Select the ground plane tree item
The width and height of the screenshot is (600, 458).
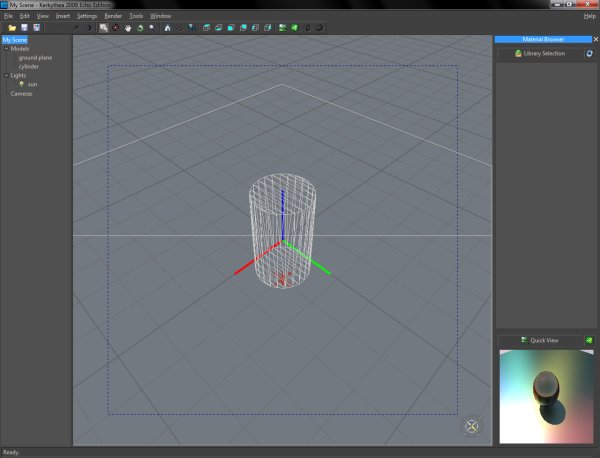coord(35,58)
